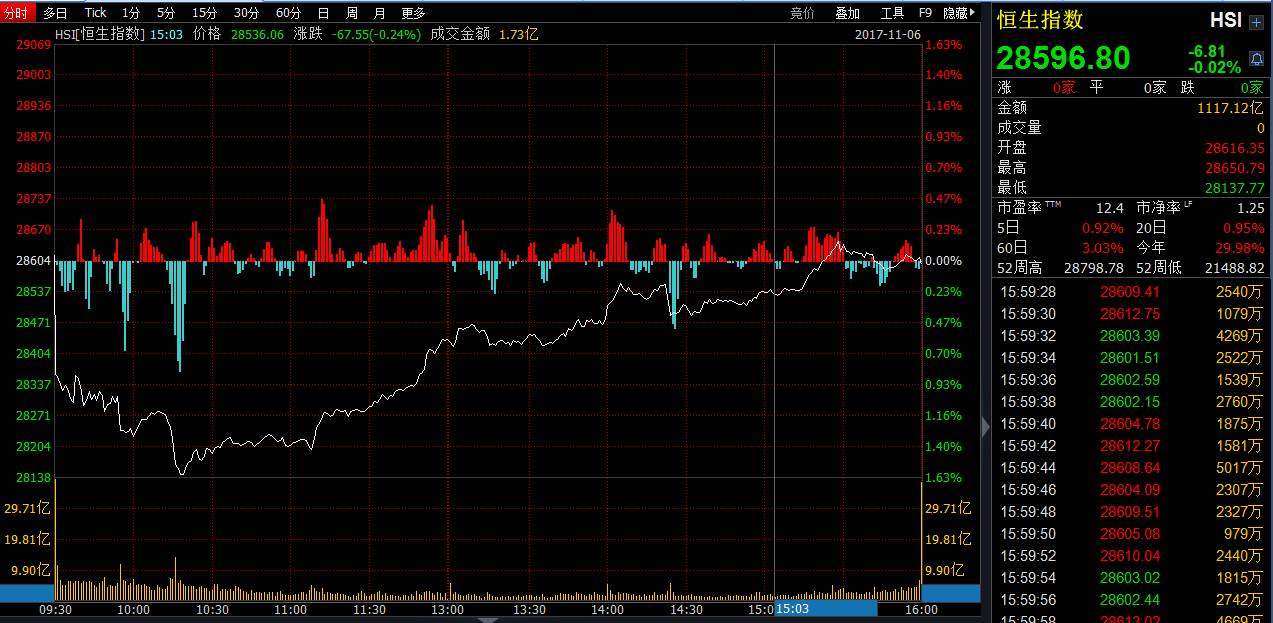1273x623 pixels.
Task: Click the 竞价 button
Action: point(803,13)
